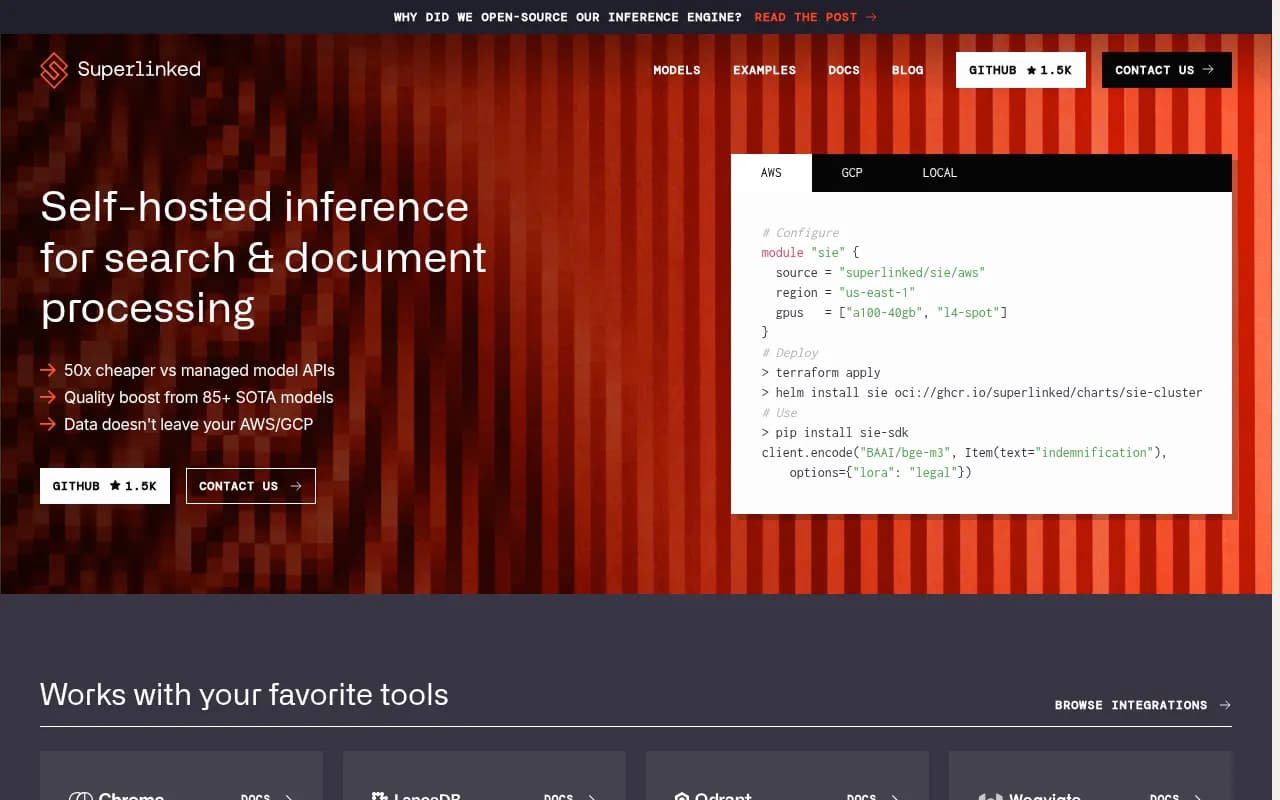Open the Chroma integration card
The height and width of the screenshot is (800, 1280).
[x=181, y=776]
